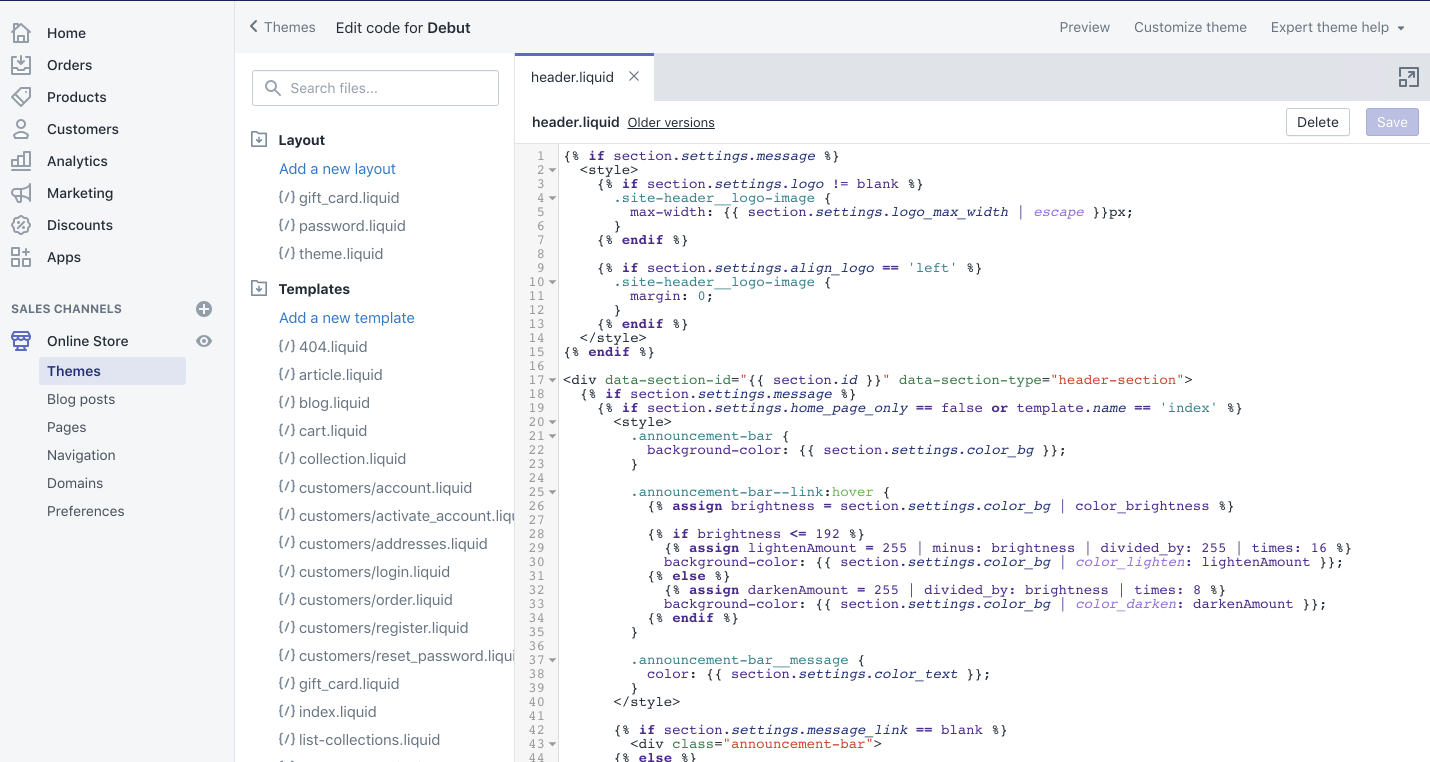Collapse code fold at line 21

pyautogui.click(x=553, y=436)
